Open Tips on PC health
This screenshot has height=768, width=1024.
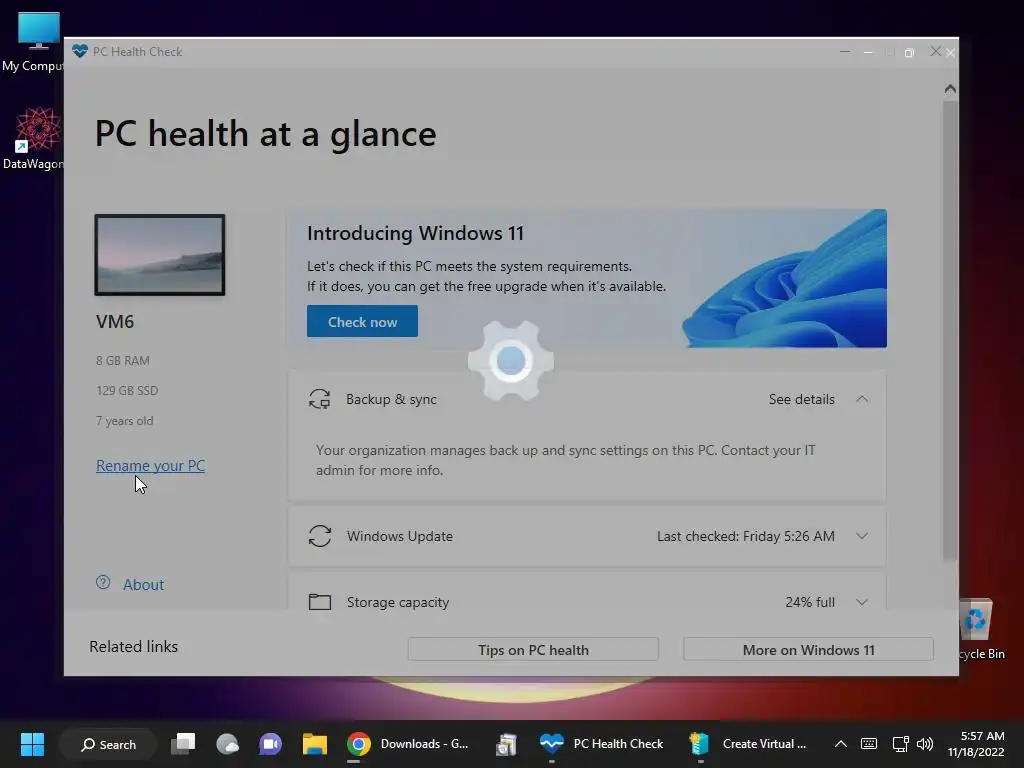click(533, 650)
